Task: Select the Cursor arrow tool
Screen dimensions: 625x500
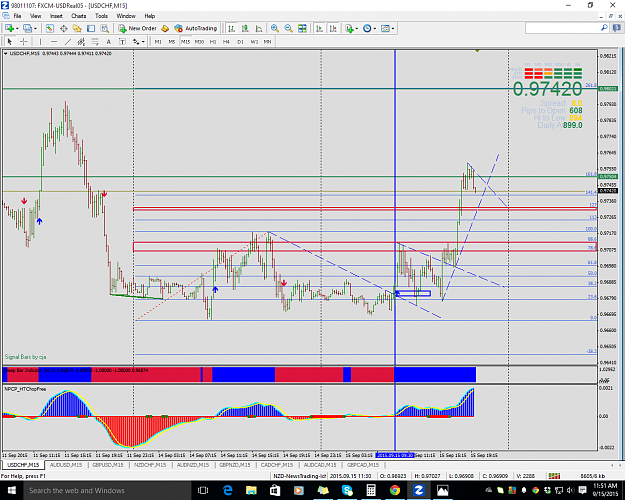Action: 10,41
